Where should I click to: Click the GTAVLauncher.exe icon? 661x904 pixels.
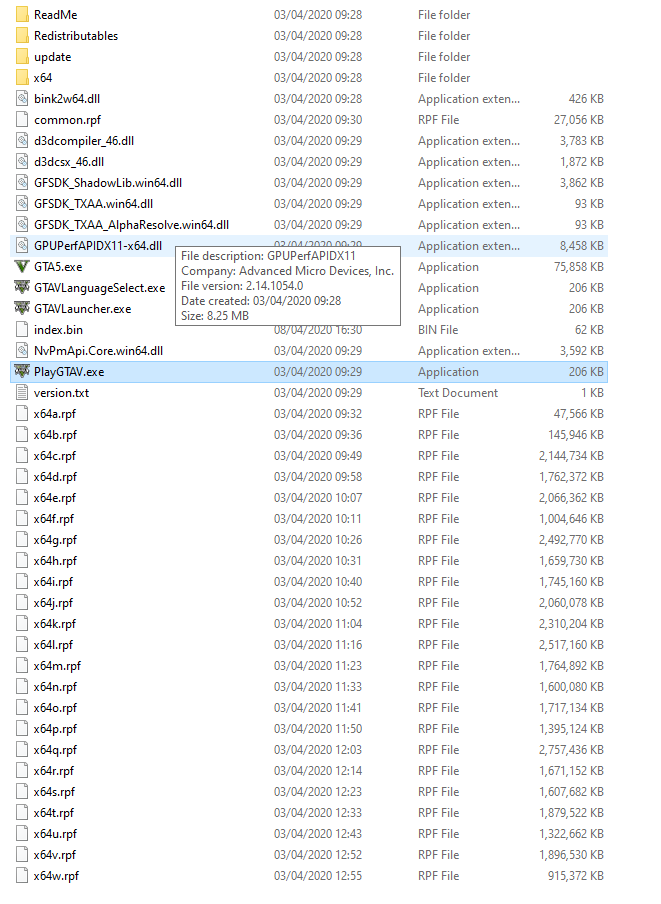(22, 309)
